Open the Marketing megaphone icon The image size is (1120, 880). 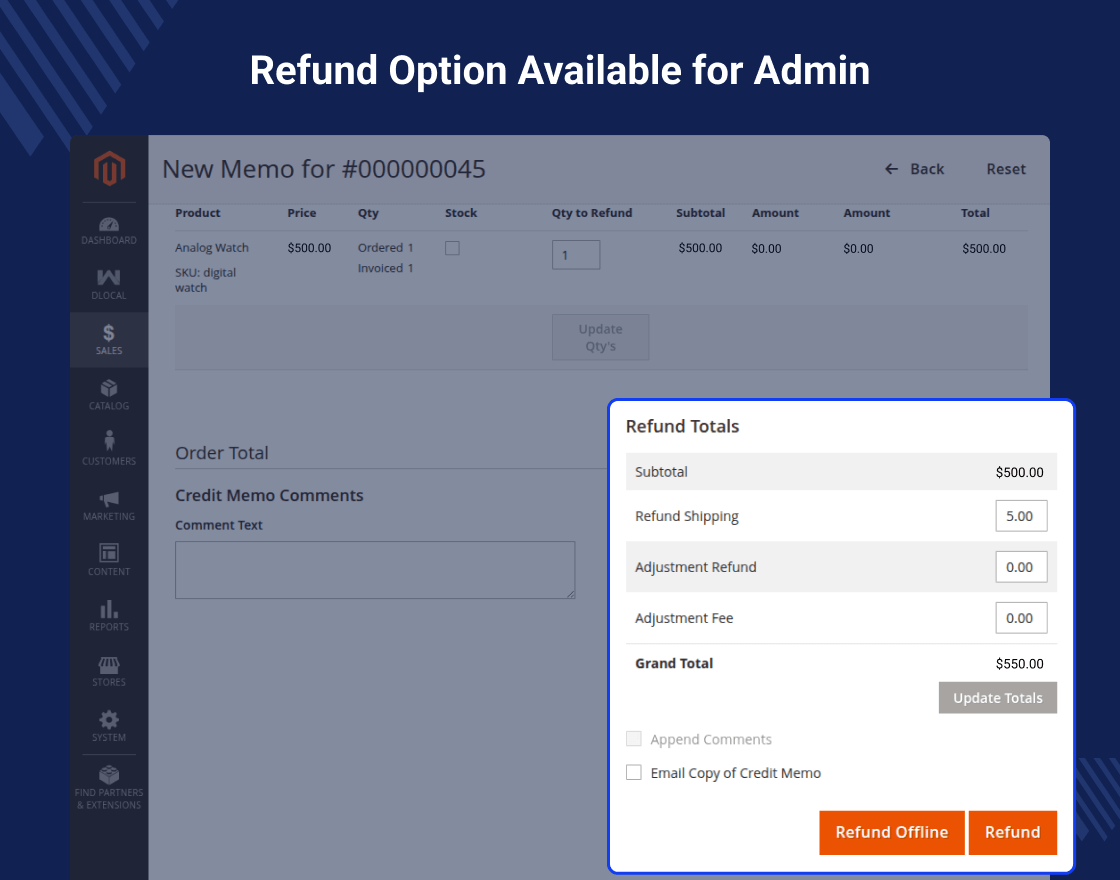109,498
